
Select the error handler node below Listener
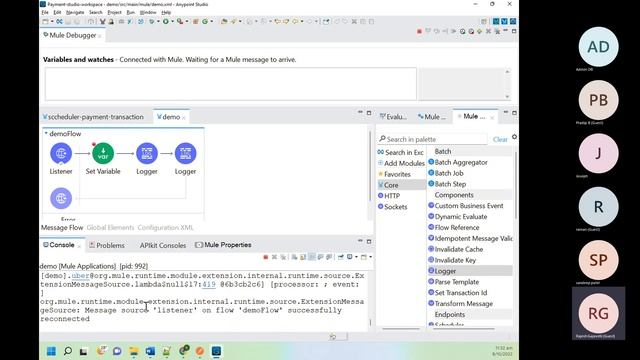tap(61, 198)
